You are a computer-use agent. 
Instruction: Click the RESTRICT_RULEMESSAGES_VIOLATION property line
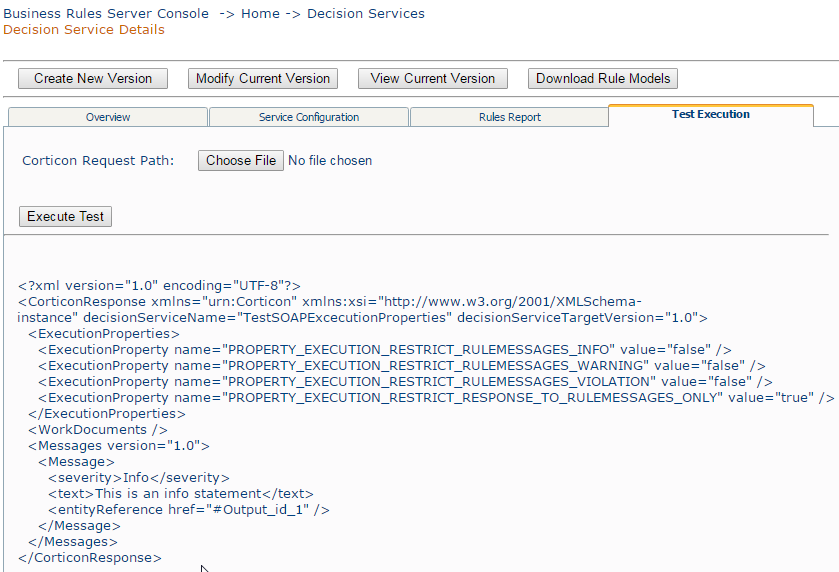[406, 382]
